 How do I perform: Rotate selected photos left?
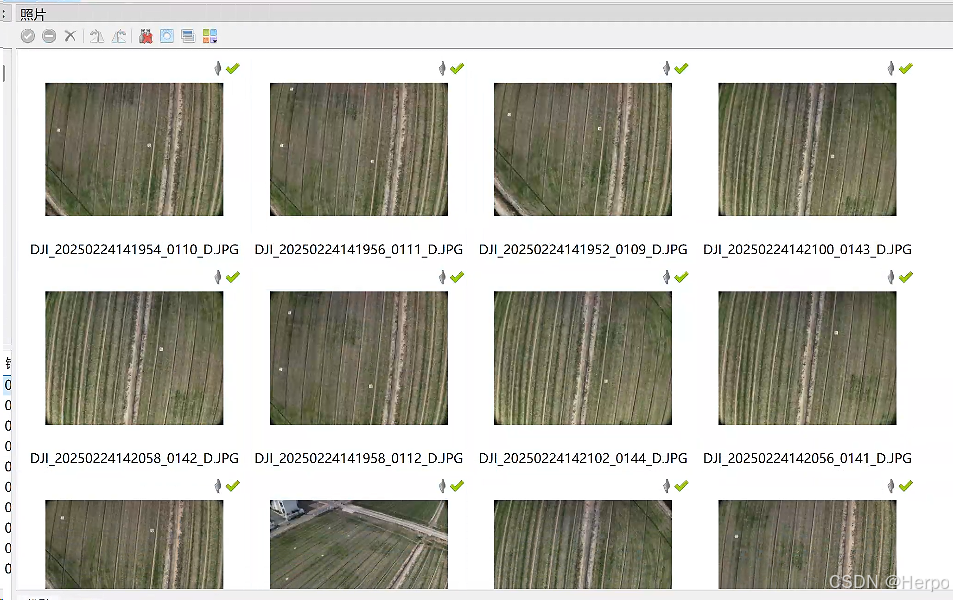(x=97, y=36)
